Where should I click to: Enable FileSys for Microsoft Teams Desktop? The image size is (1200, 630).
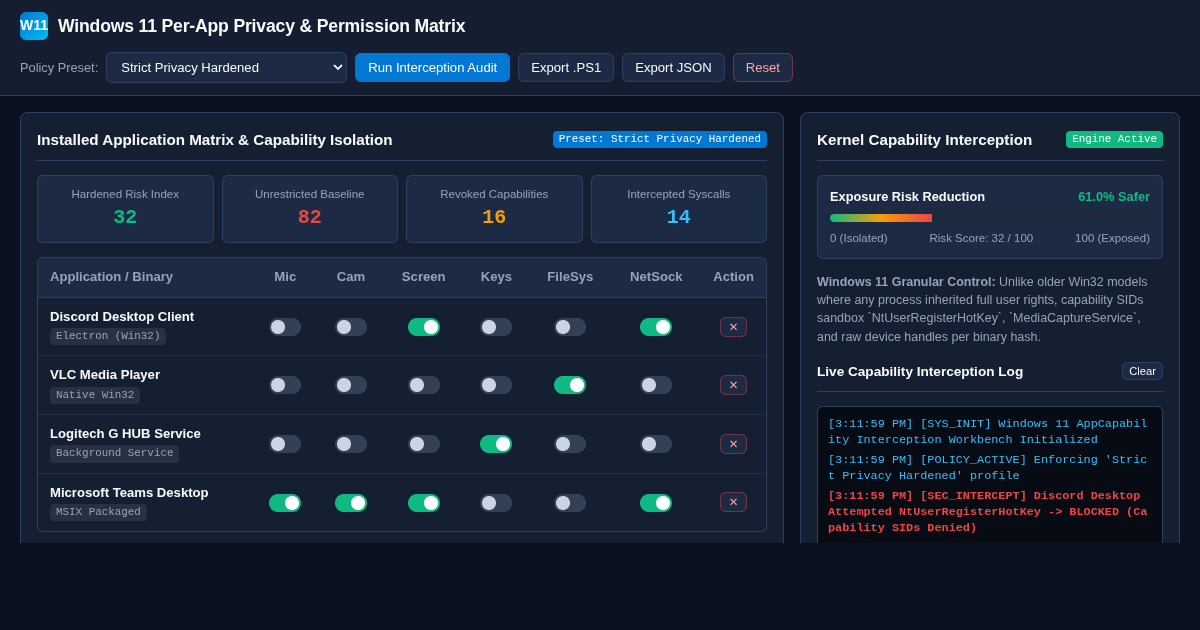[x=570, y=503]
